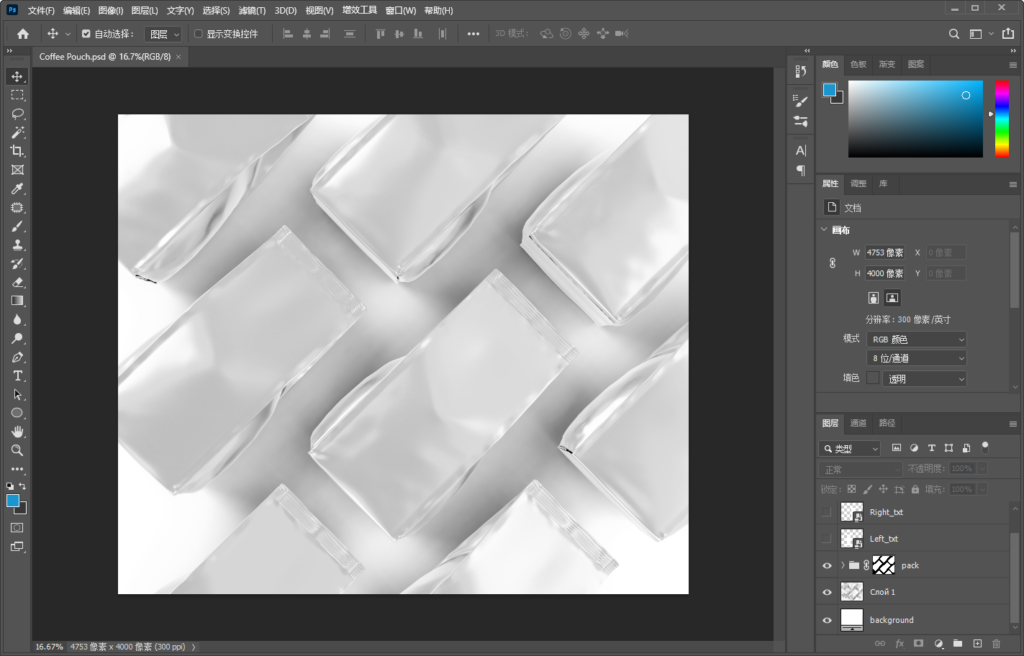Click the canvas fill color swatch
The image size is (1024, 656).
pyautogui.click(x=873, y=378)
